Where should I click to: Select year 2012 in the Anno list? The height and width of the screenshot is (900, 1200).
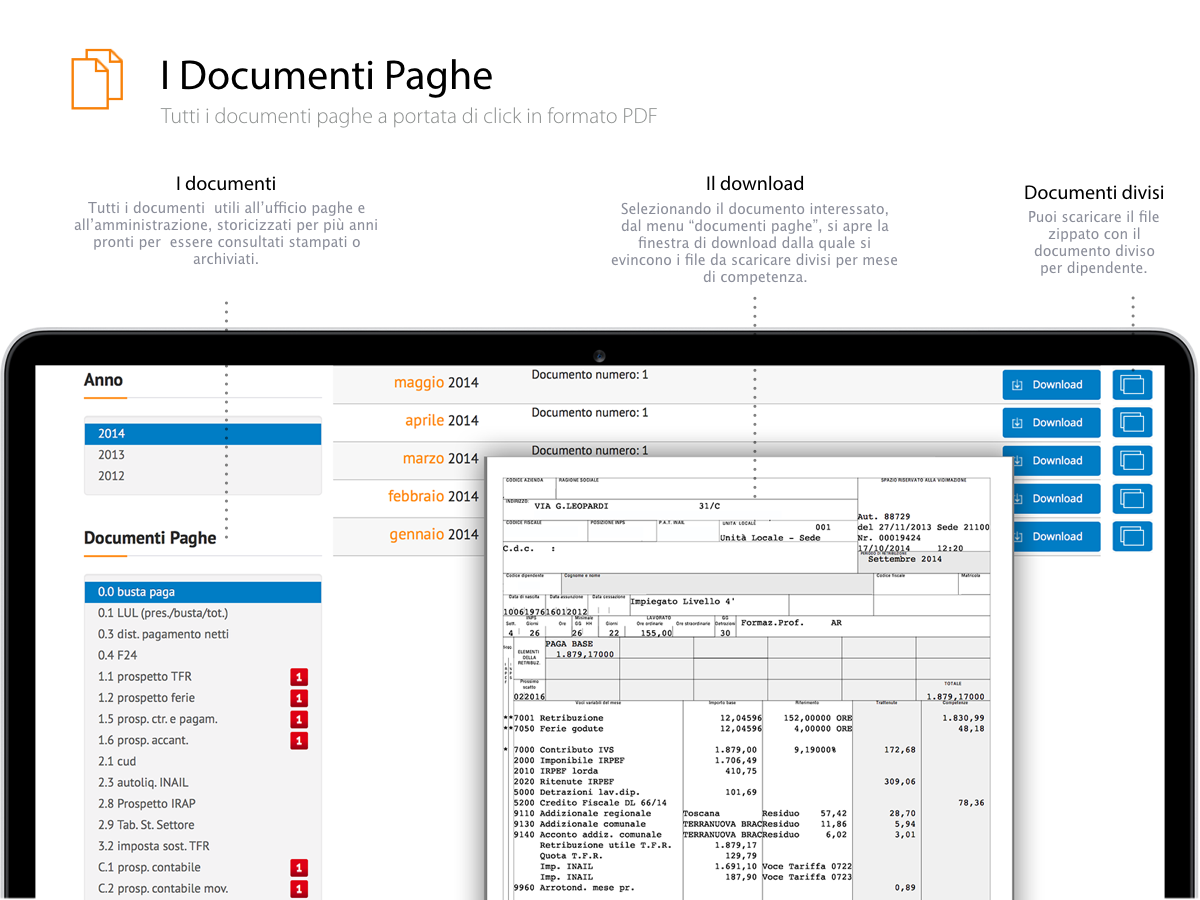click(202, 475)
